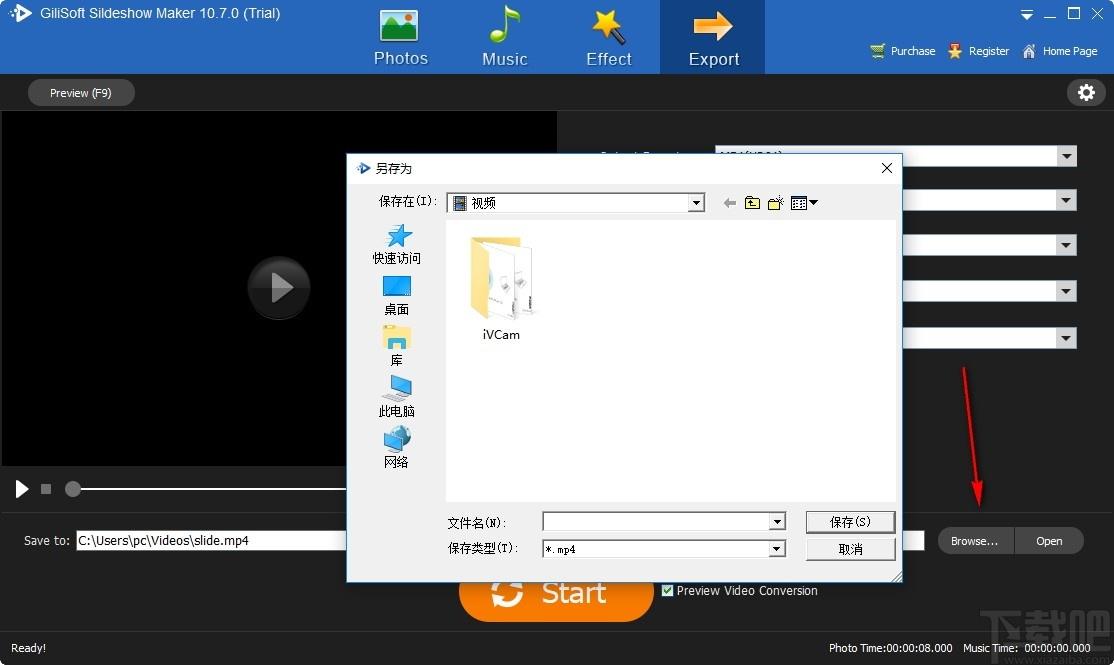Click the GiliSoft app logo icon
The height and width of the screenshot is (665, 1114).
(21, 13)
